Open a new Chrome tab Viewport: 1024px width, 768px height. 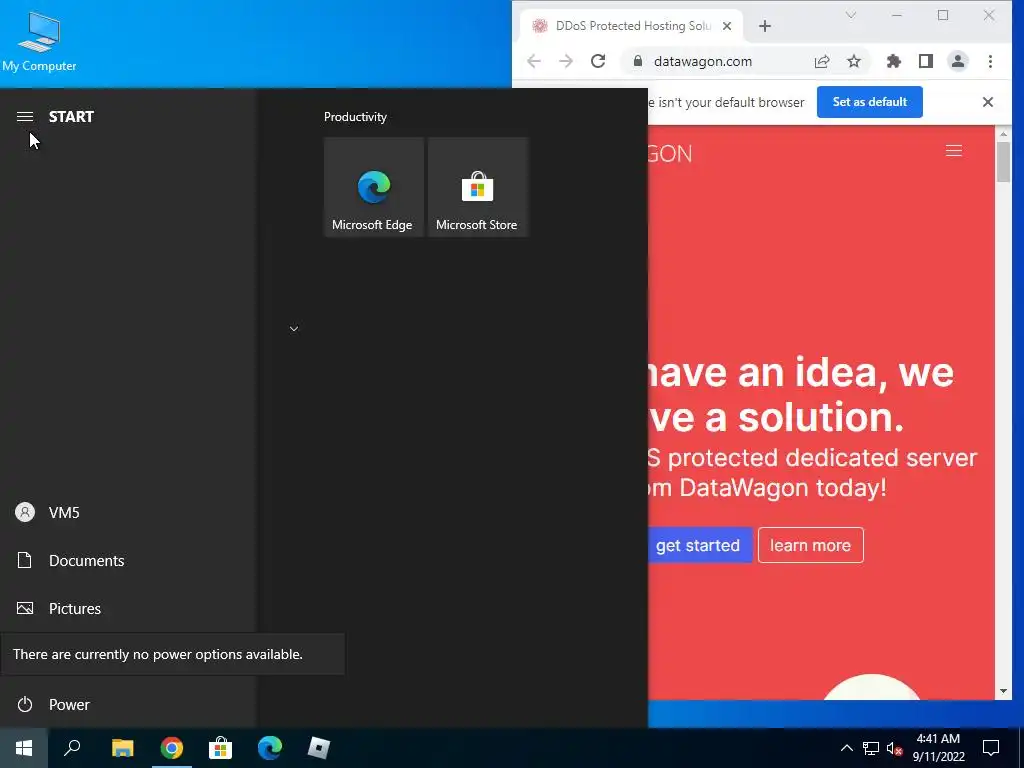pos(765,26)
